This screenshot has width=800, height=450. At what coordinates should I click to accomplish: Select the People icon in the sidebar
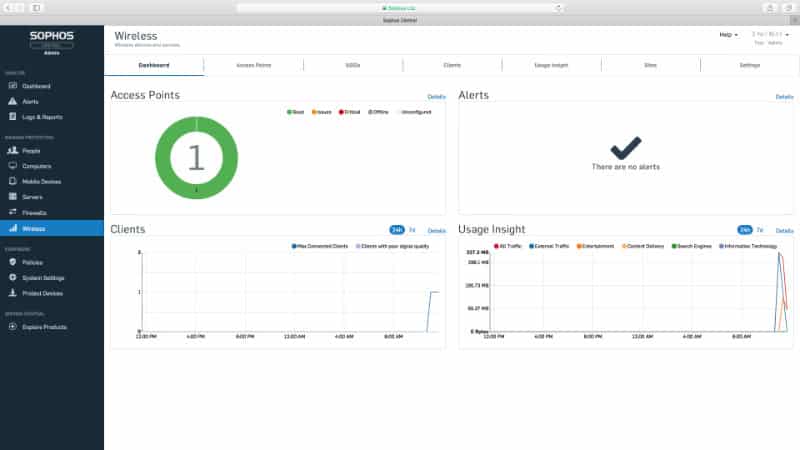(x=12, y=150)
